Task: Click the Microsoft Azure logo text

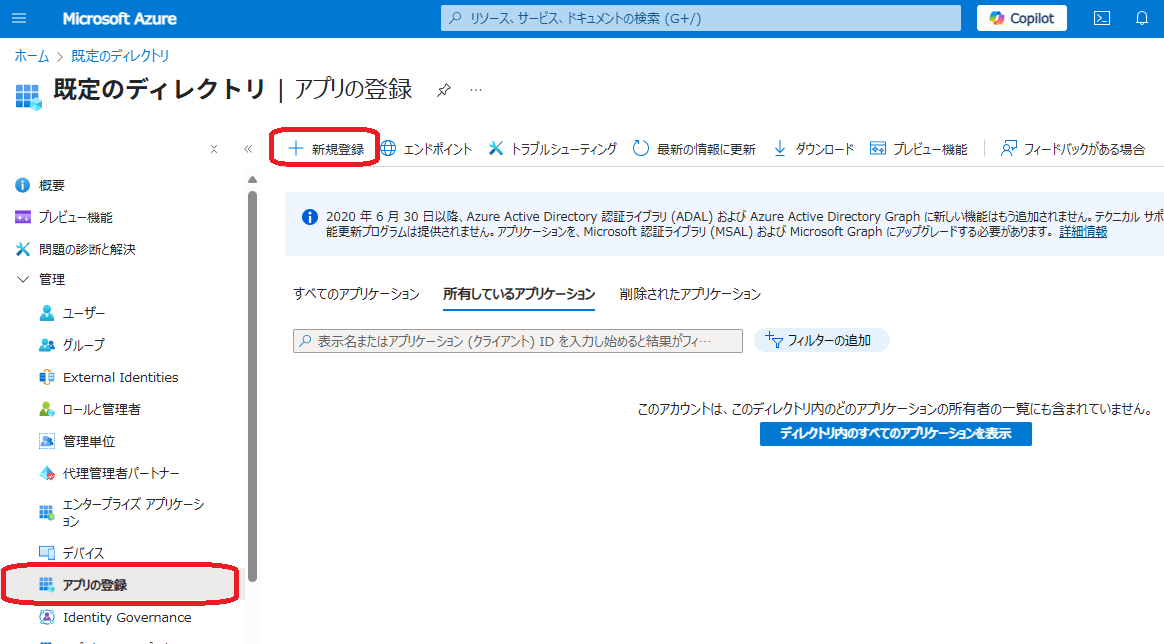Action: click(120, 19)
